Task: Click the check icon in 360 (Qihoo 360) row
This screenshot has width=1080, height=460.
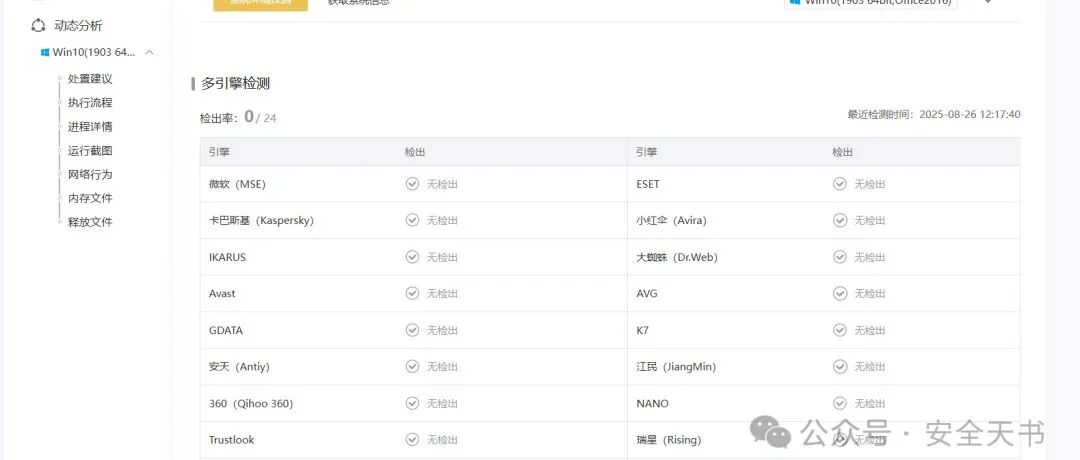Action: pos(412,404)
